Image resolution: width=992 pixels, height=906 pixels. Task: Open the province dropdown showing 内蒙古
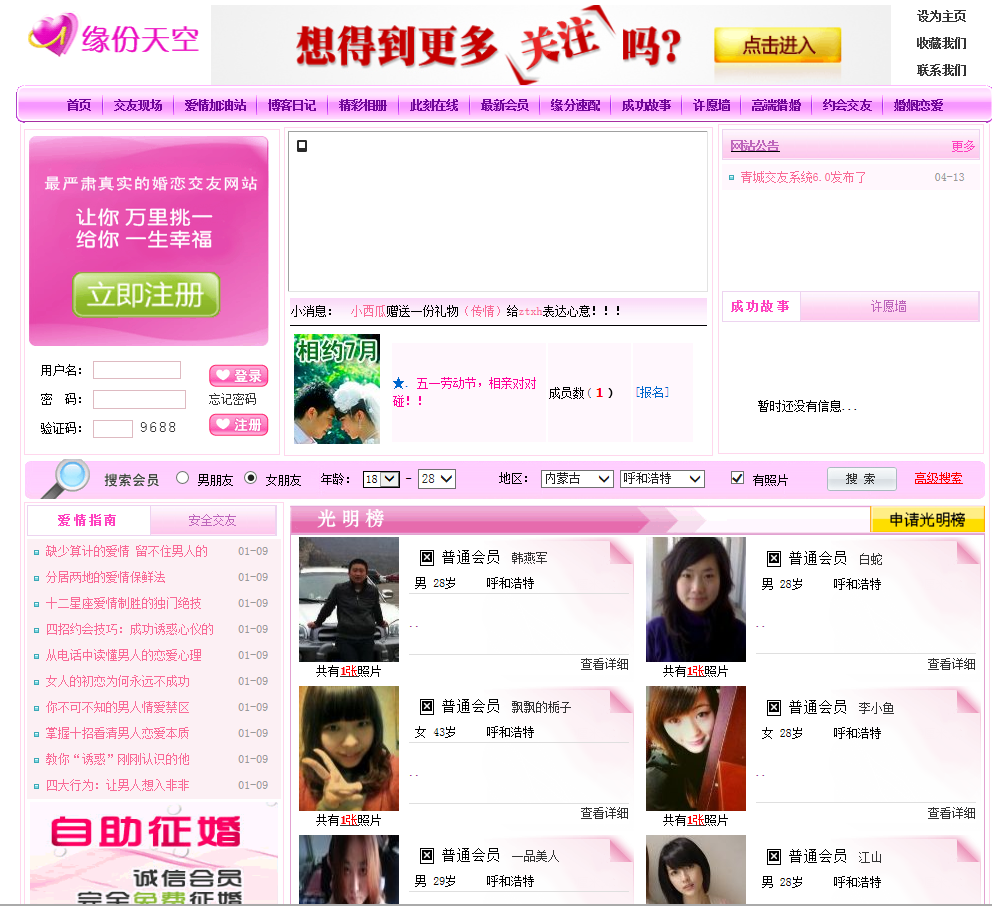click(x=577, y=479)
